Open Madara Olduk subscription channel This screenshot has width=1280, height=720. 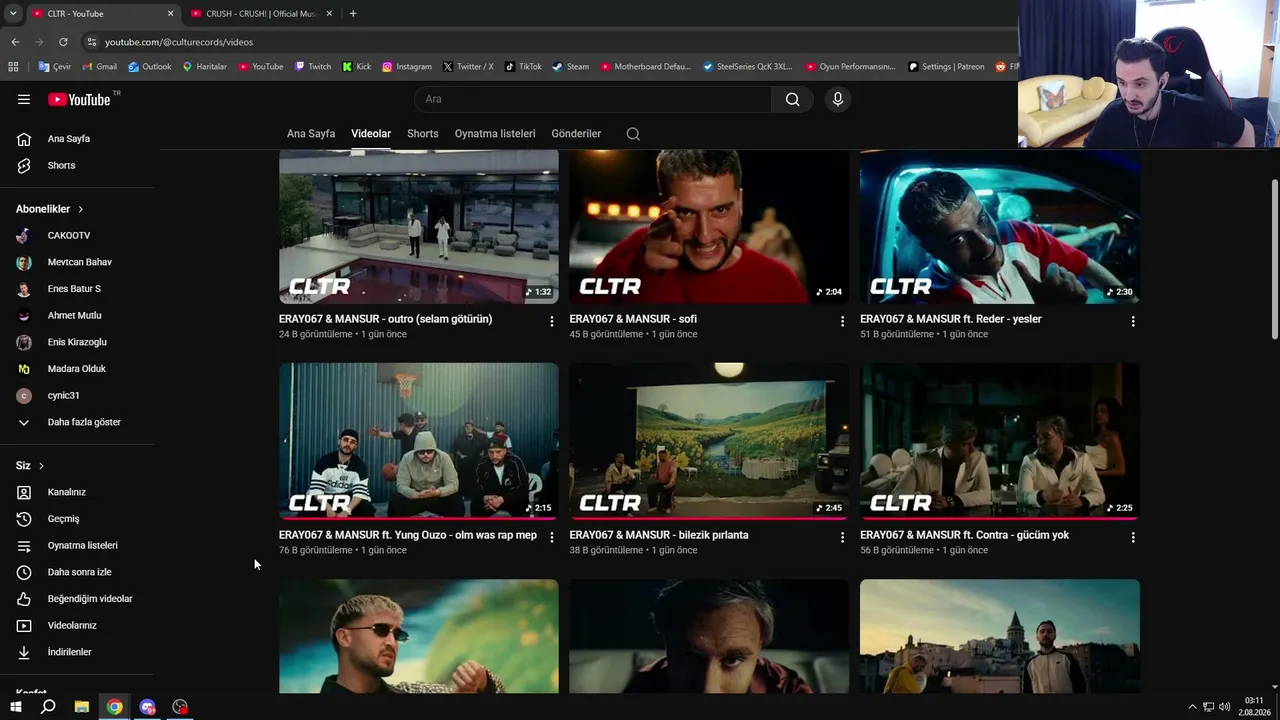tap(77, 369)
